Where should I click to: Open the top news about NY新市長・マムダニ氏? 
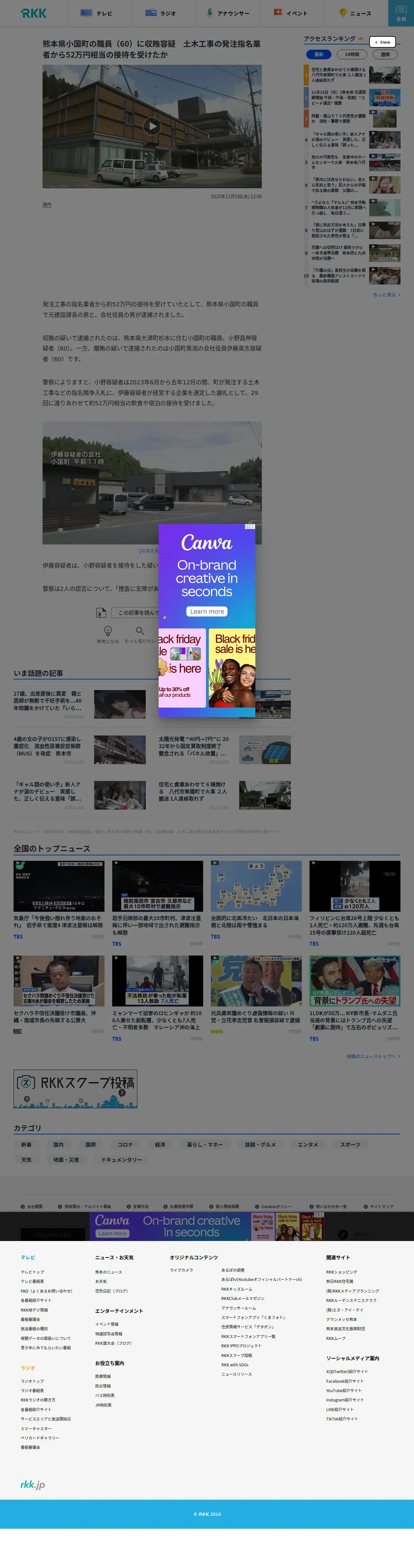355,1020
